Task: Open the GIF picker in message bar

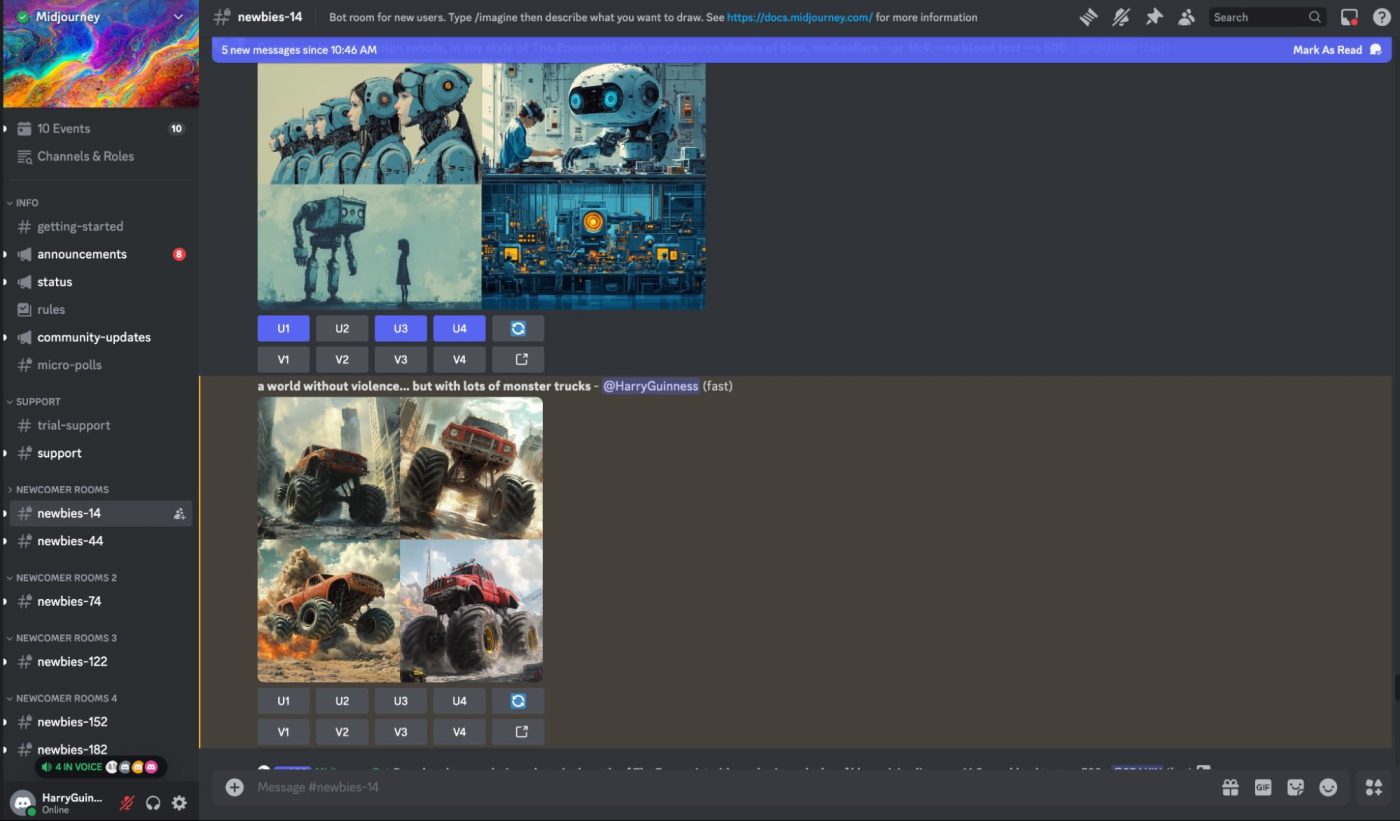Action: [x=1263, y=787]
